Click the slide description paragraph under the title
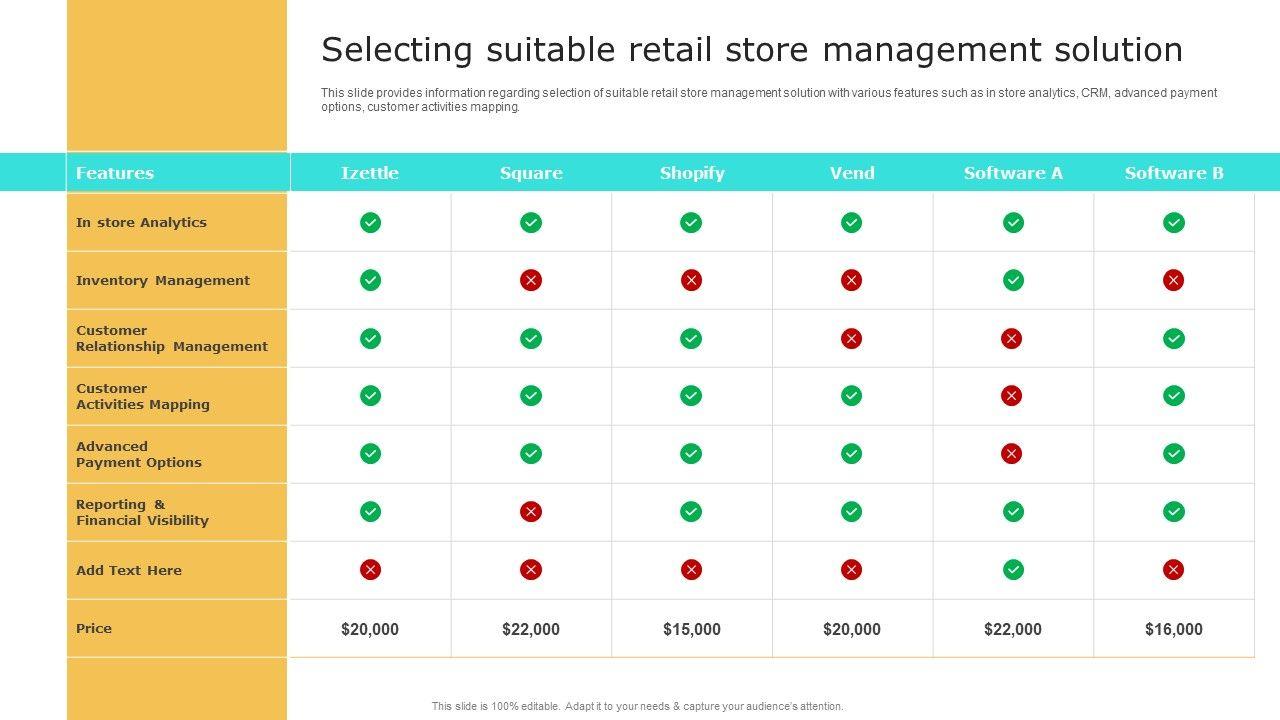 (x=768, y=100)
